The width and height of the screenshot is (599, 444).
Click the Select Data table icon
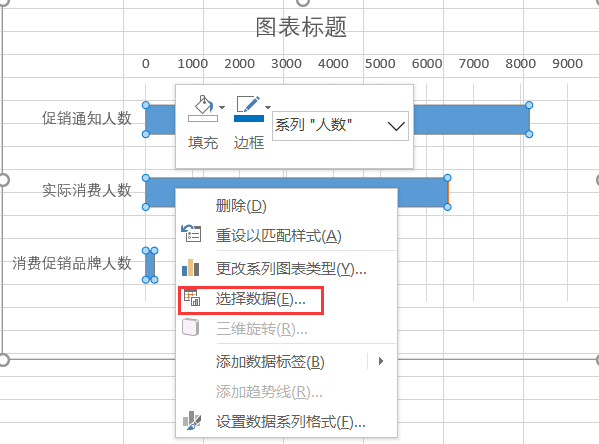[x=192, y=298]
